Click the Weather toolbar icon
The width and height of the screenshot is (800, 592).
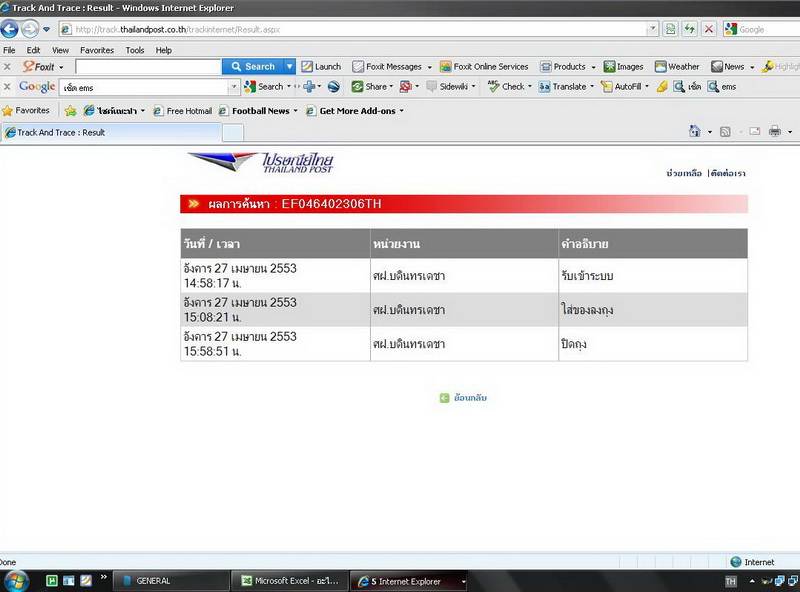pyautogui.click(x=677, y=67)
